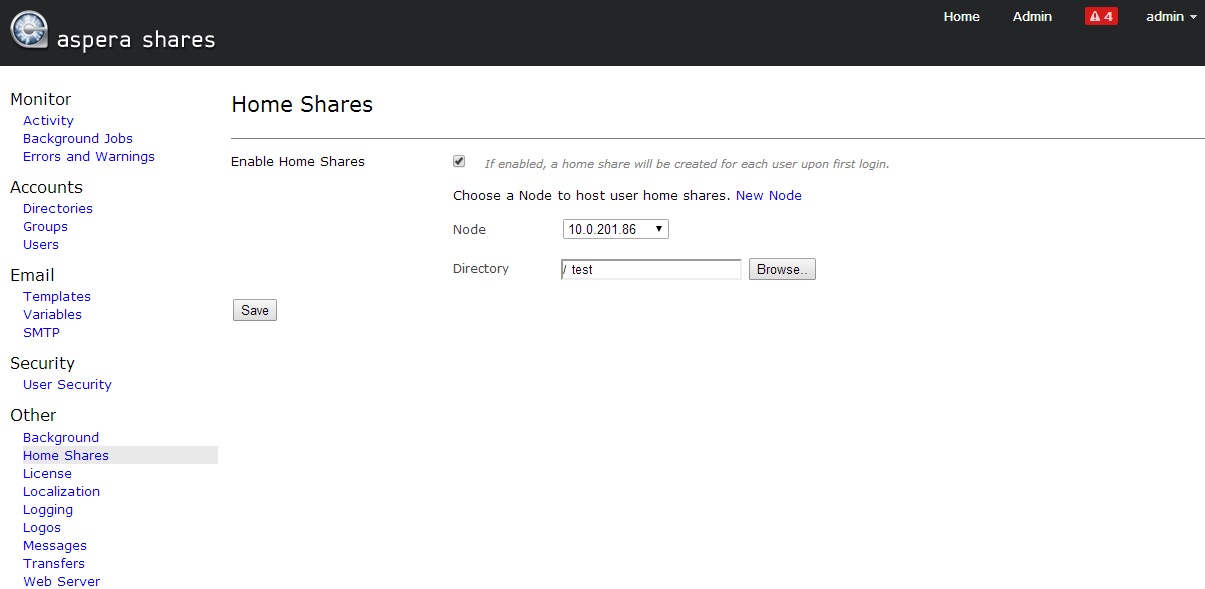Click the Save button
This screenshot has width=1205, height=589.
coord(255,310)
